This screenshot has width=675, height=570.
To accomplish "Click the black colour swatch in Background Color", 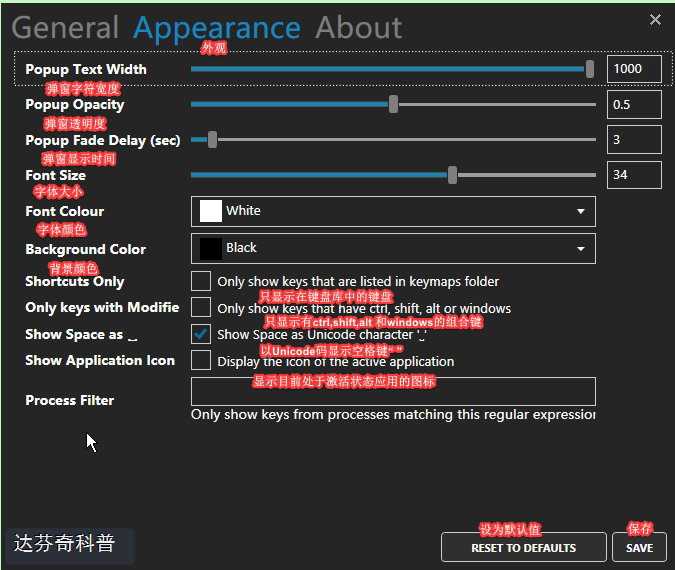I will (x=211, y=248).
